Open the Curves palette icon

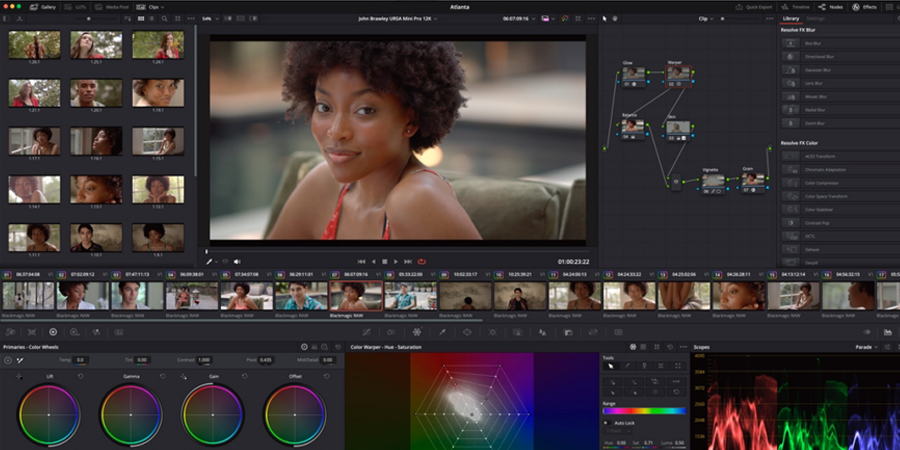click(x=367, y=332)
